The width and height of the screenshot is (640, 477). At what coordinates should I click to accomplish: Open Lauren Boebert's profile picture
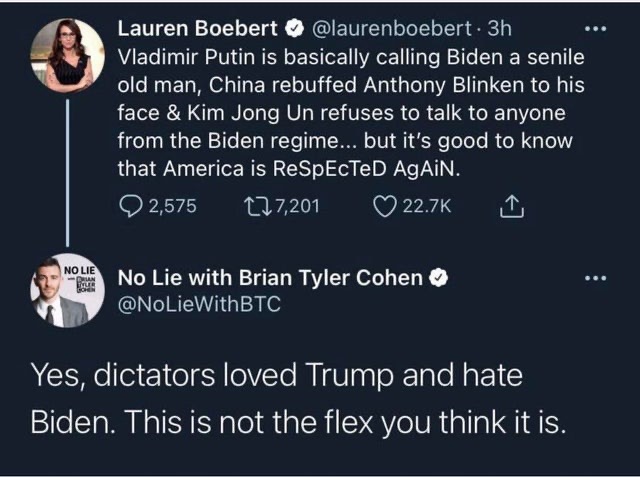(66, 55)
